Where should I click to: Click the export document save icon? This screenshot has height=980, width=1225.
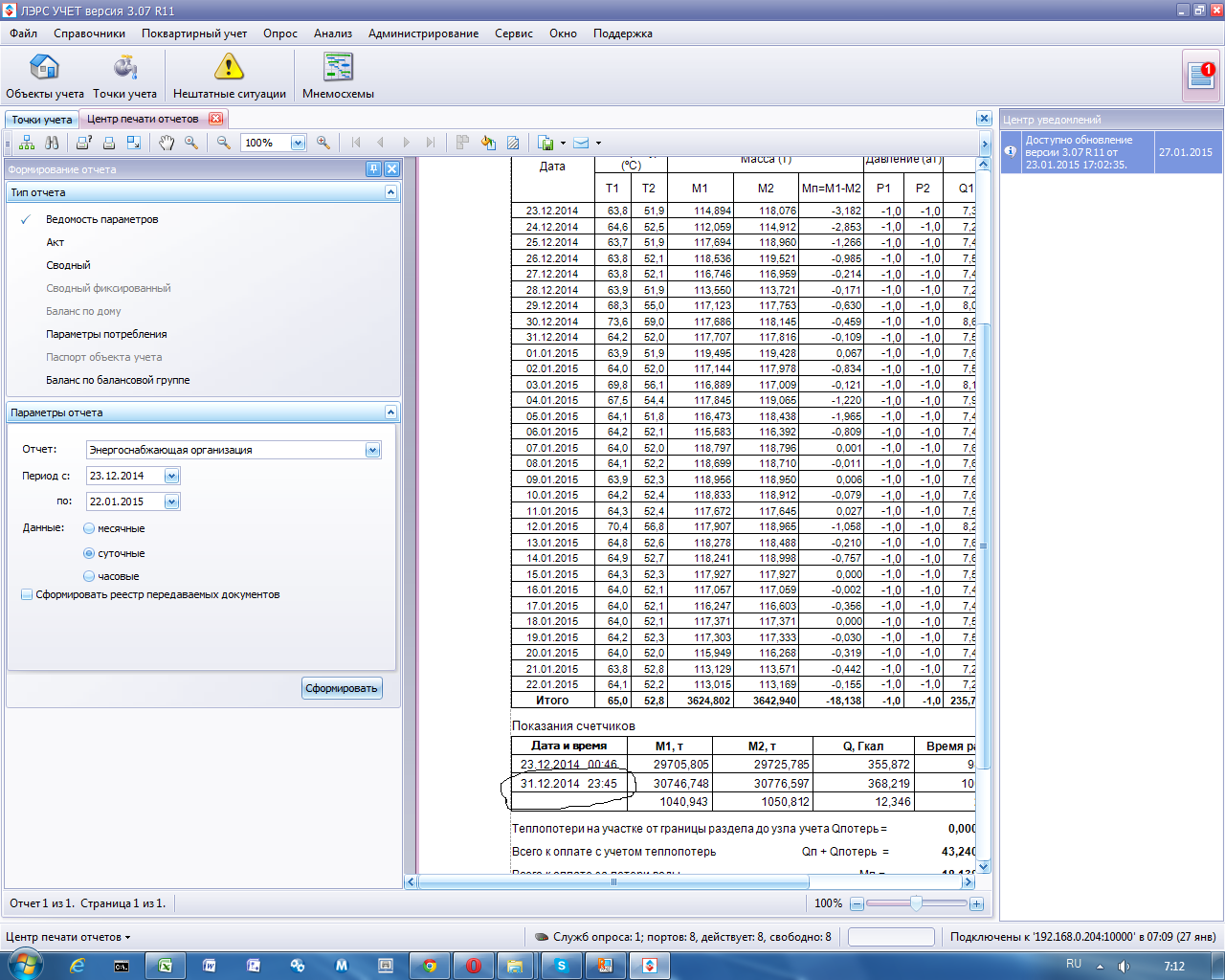click(x=546, y=143)
